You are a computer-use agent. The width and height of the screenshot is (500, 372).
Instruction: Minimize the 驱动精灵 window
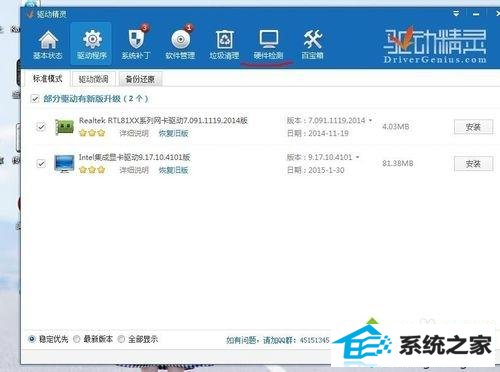pos(476,14)
